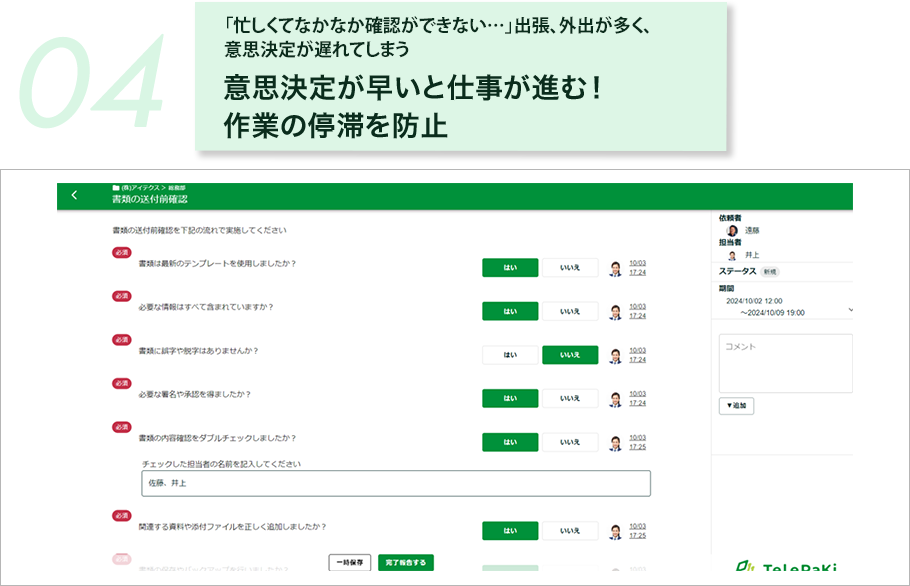Expand the 期間 date range chevron
The image size is (910, 586).
pos(851,310)
